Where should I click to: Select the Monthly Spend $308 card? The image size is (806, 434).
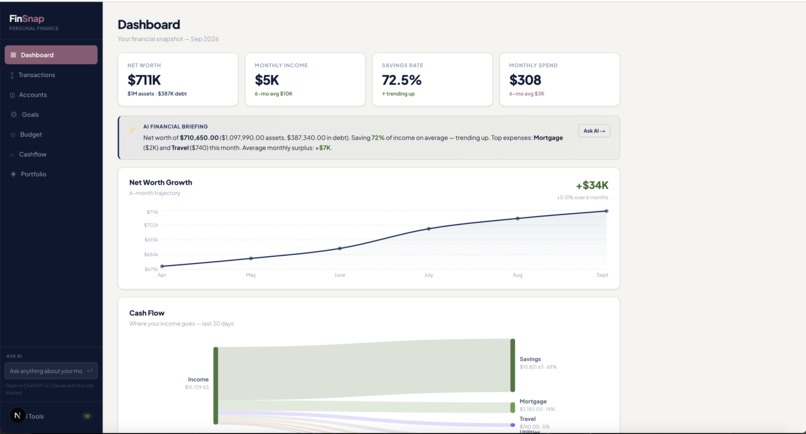[x=560, y=79]
